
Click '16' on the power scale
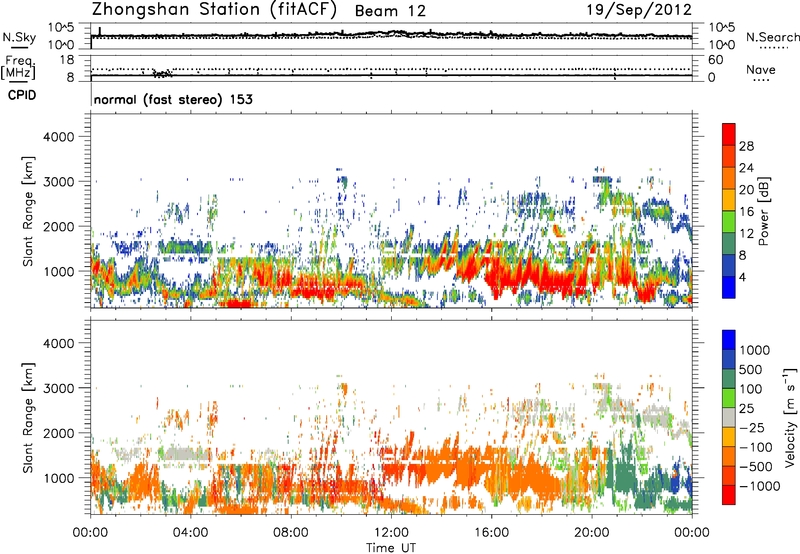tap(746, 212)
